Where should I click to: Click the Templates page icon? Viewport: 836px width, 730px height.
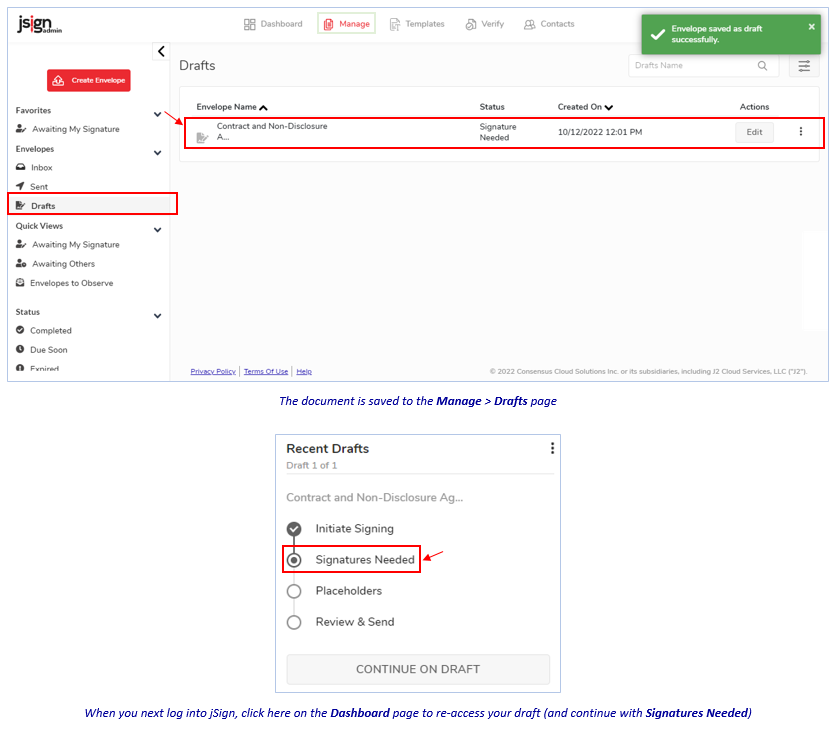[x=395, y=24]
